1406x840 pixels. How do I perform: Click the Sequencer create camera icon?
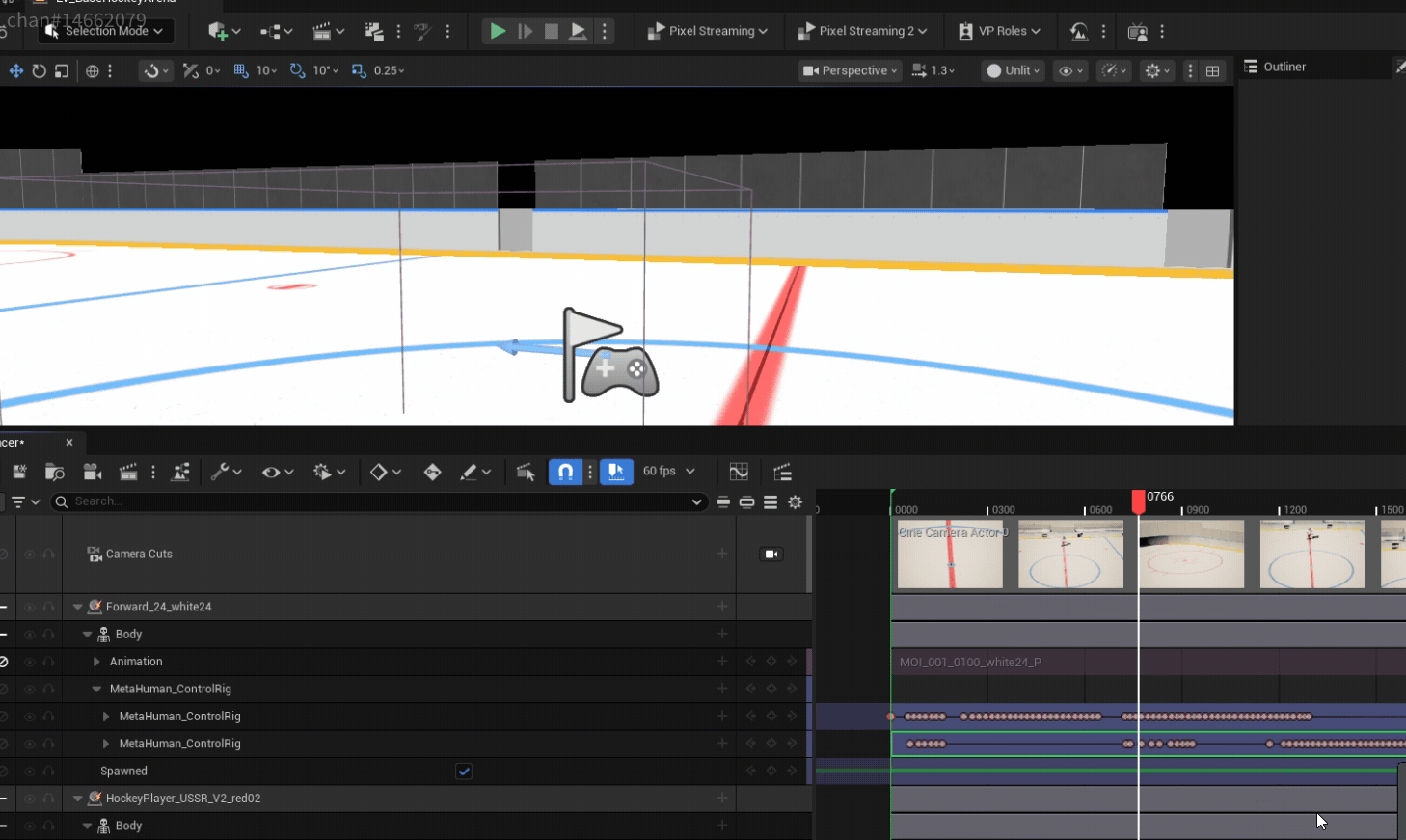click(x=93, y=472)
